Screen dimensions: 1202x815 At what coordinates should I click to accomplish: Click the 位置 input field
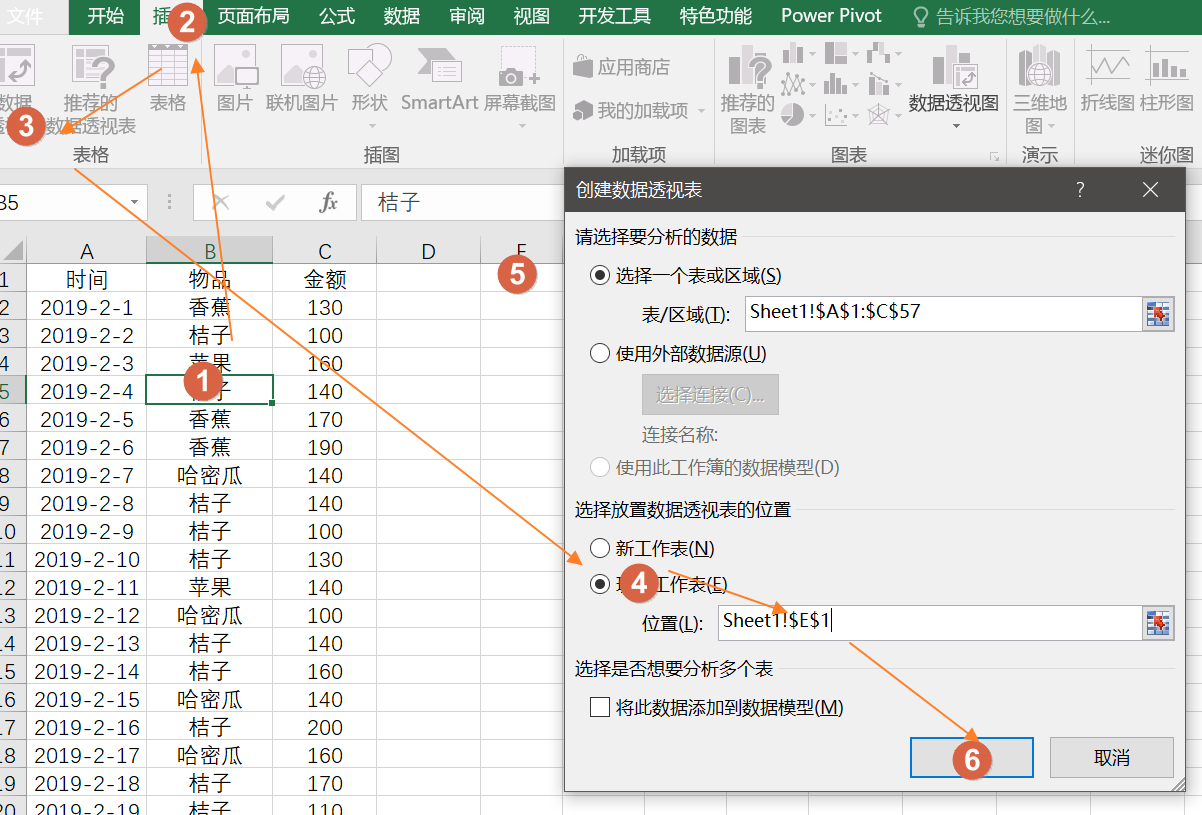(x=930, y=622)
